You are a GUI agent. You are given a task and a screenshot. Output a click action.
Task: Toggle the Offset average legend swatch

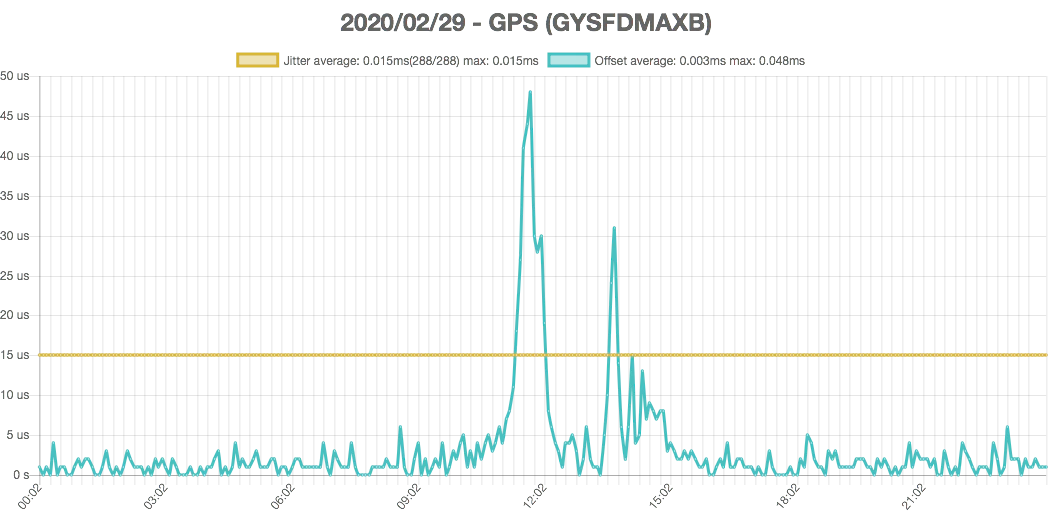[x=569, y=60]
